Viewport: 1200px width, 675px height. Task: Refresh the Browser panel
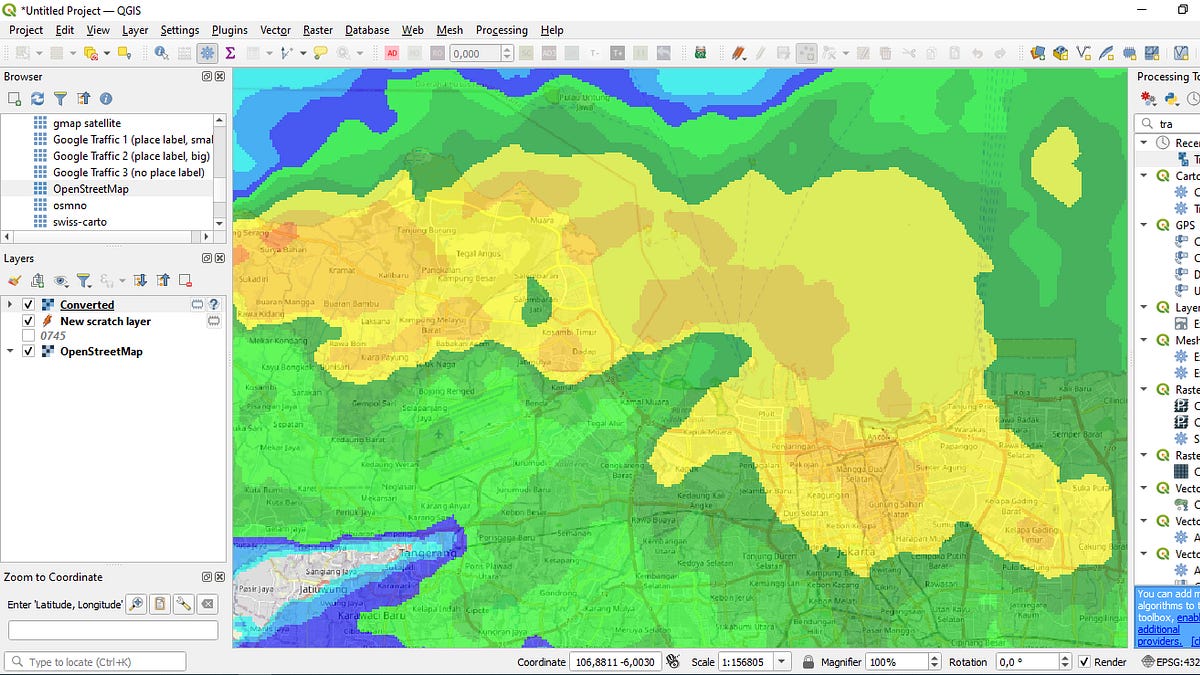point(37,97)
